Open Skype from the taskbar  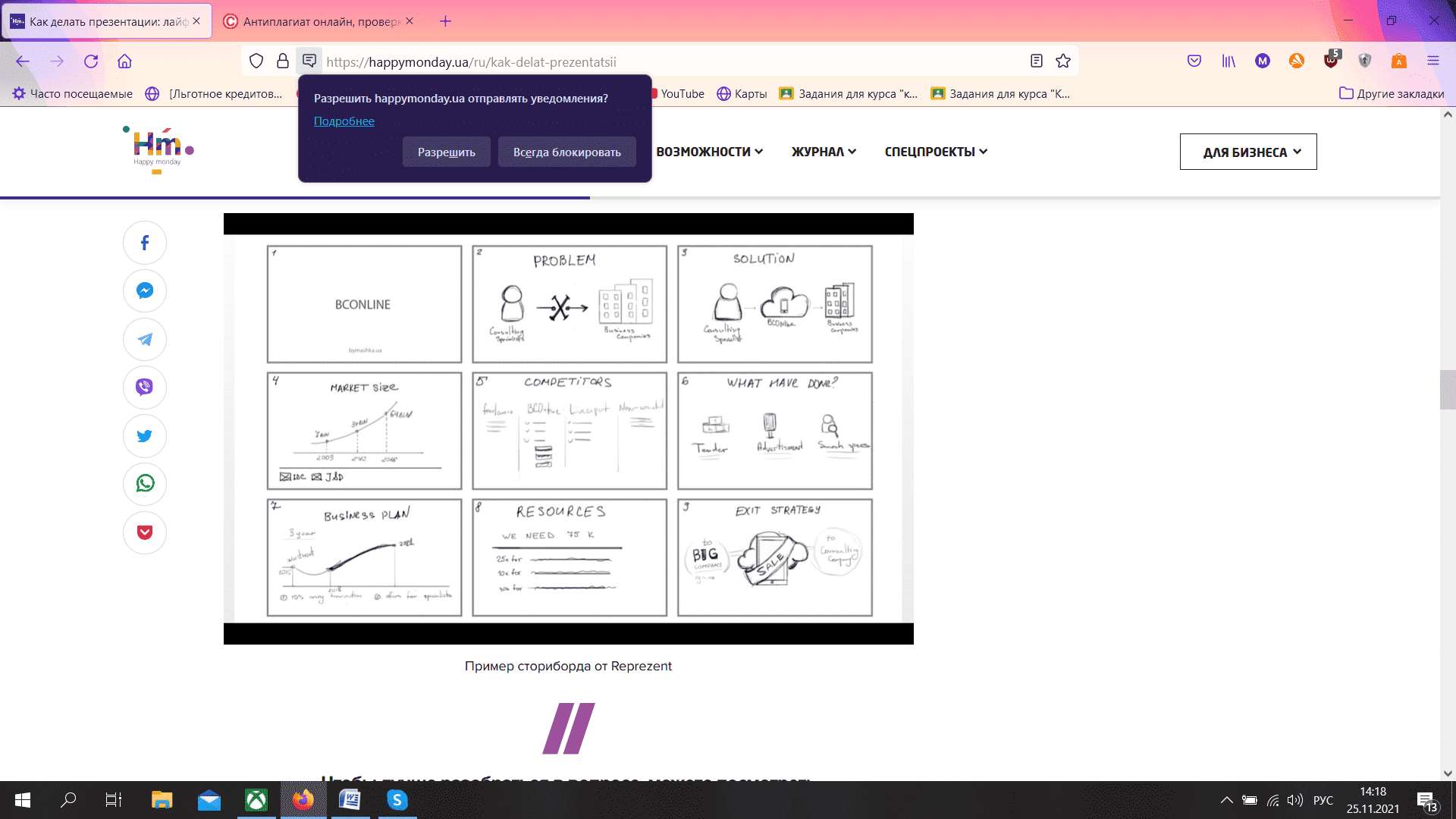(x=397, y=800)
